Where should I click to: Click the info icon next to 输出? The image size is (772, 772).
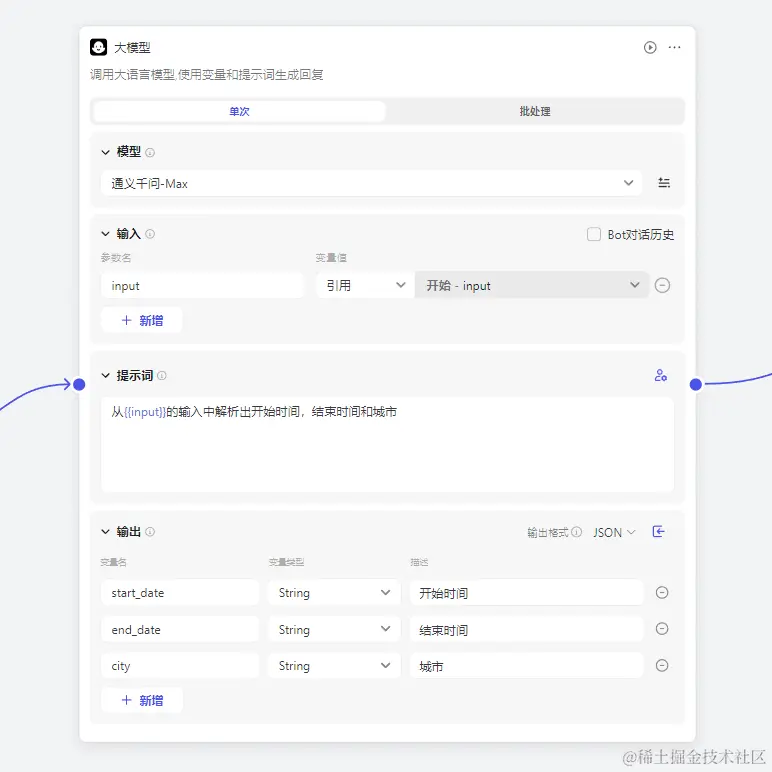coord(150,532)
